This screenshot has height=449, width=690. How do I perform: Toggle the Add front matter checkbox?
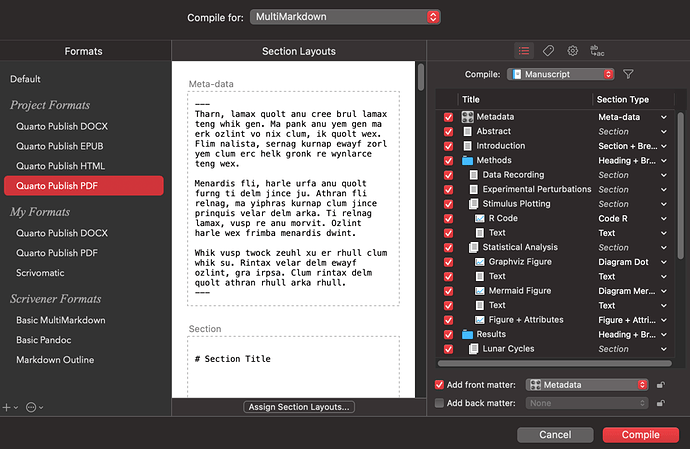tap(441, 384)
